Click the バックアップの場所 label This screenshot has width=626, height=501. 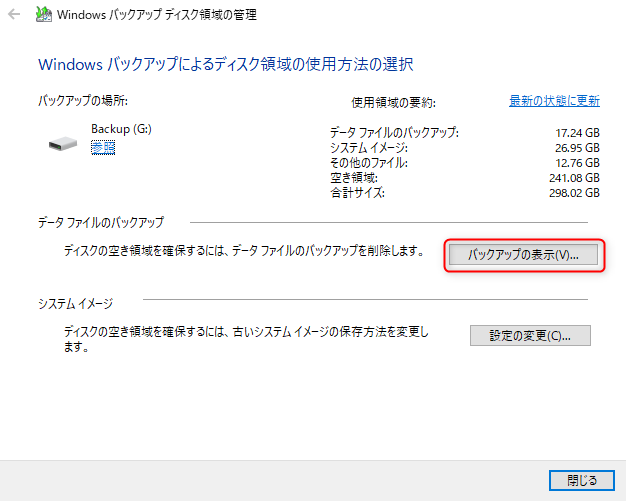tap(83, 101)
